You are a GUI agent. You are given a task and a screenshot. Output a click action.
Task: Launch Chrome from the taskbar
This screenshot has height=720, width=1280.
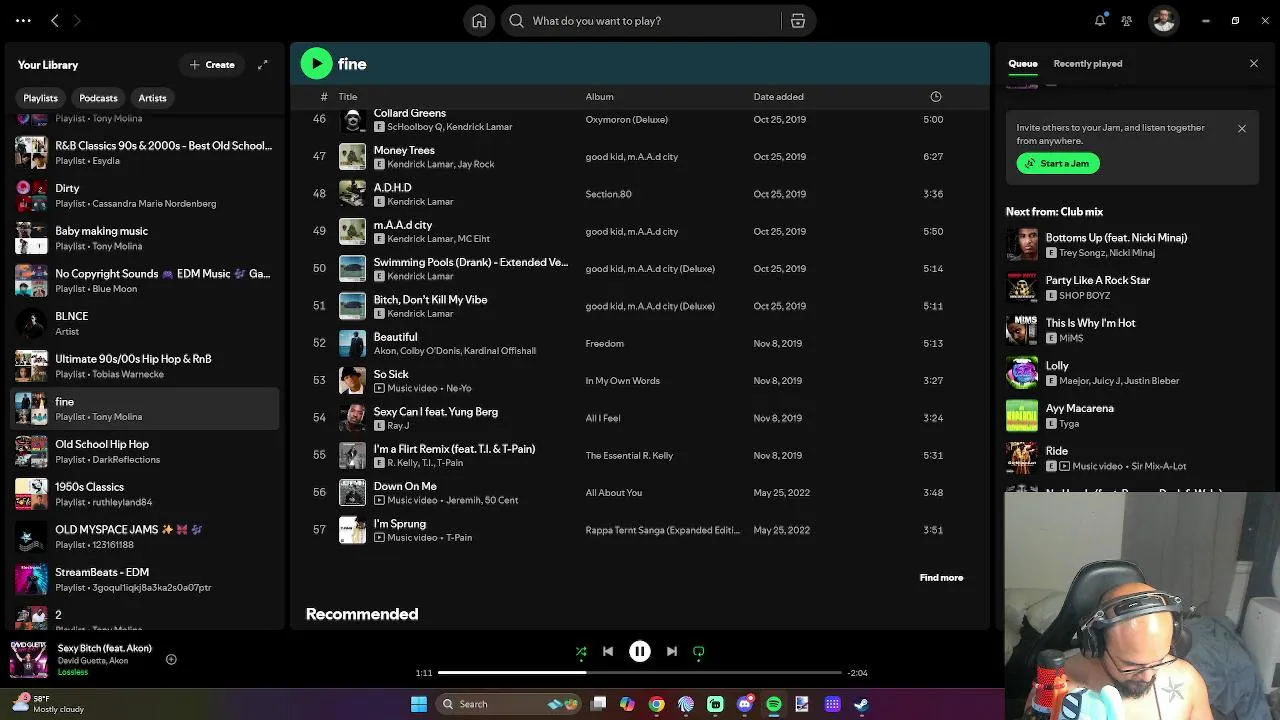(656, 704)
